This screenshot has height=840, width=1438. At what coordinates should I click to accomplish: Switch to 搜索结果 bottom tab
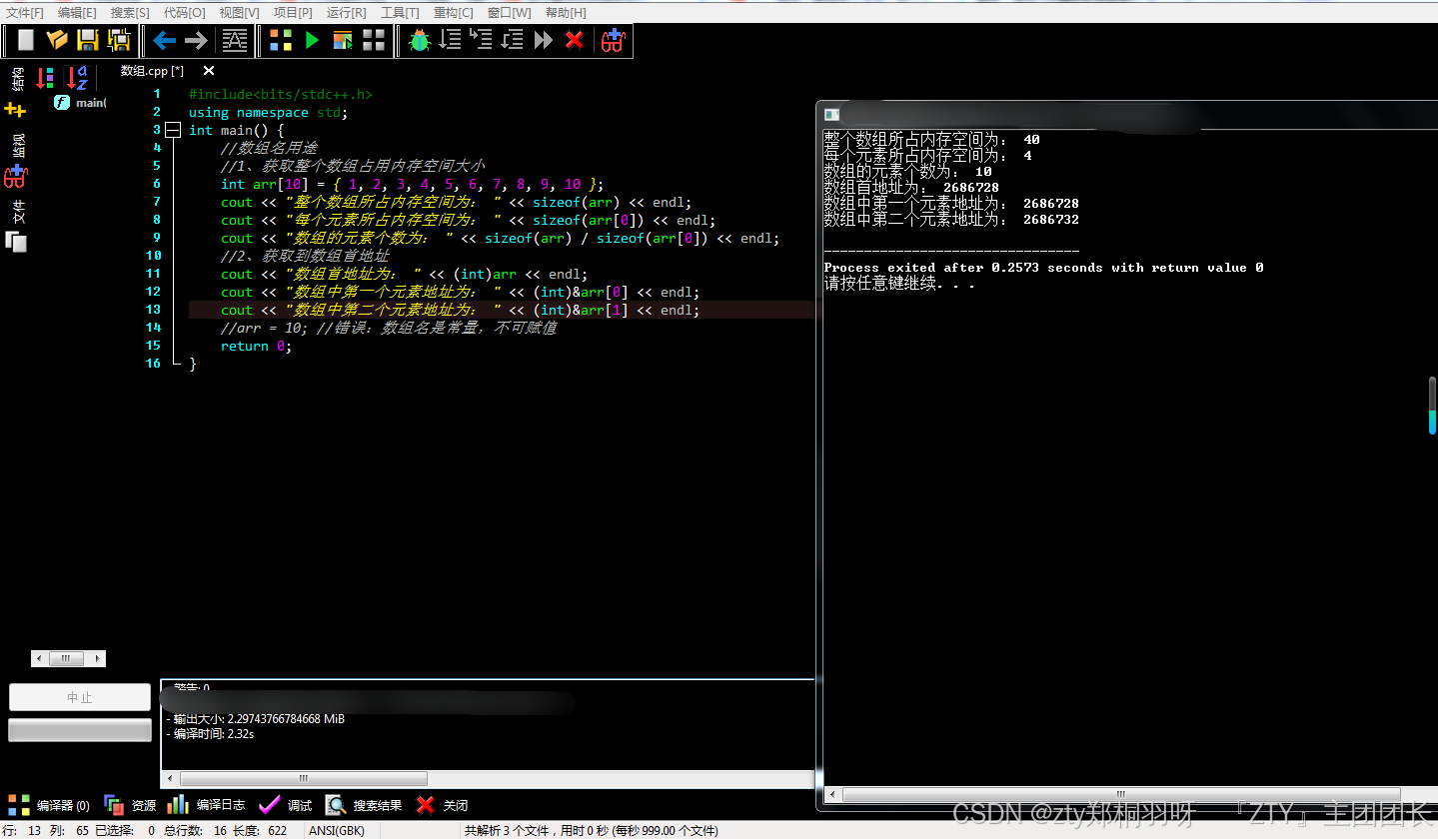364,805
